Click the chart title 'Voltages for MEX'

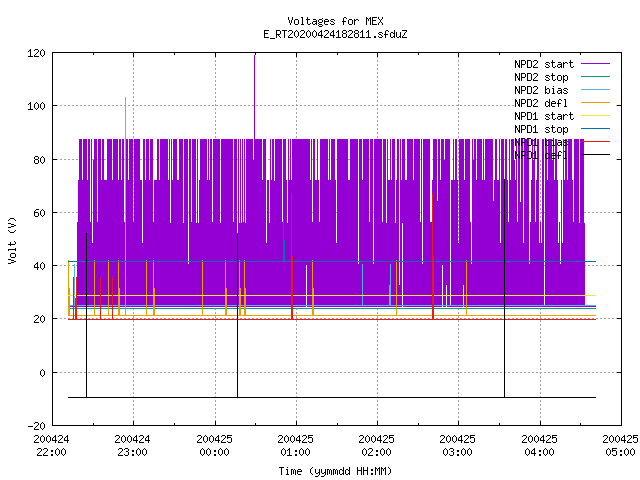point(335,21)
